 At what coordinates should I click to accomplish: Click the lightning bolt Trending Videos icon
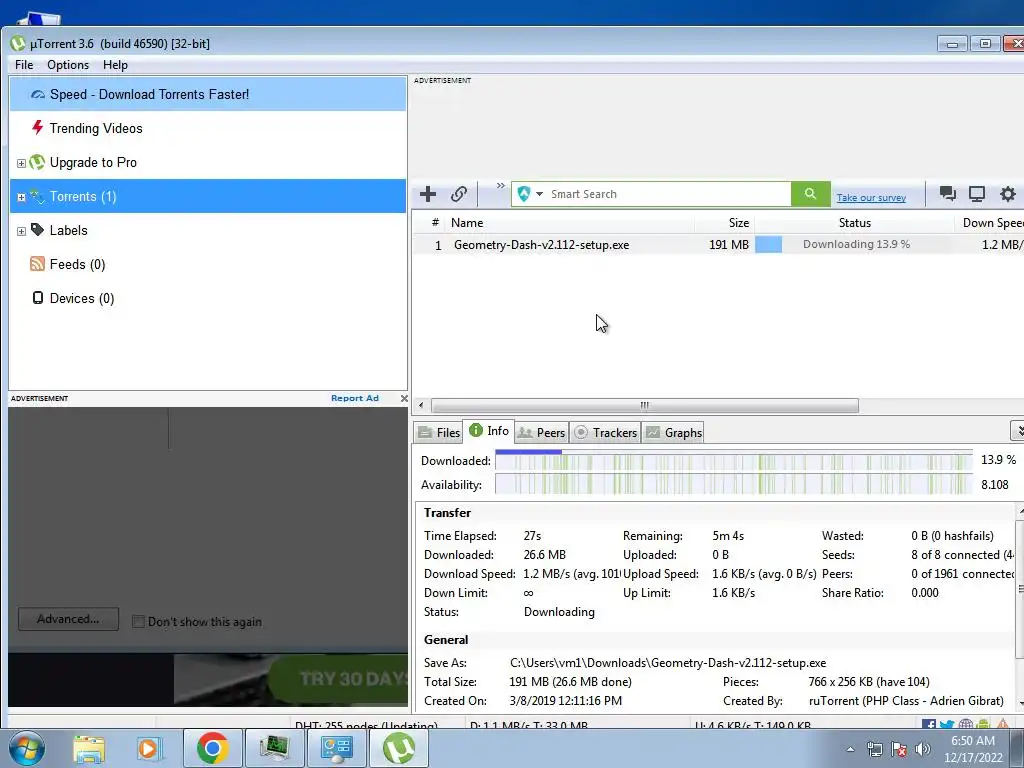click(x=37, y=127)
